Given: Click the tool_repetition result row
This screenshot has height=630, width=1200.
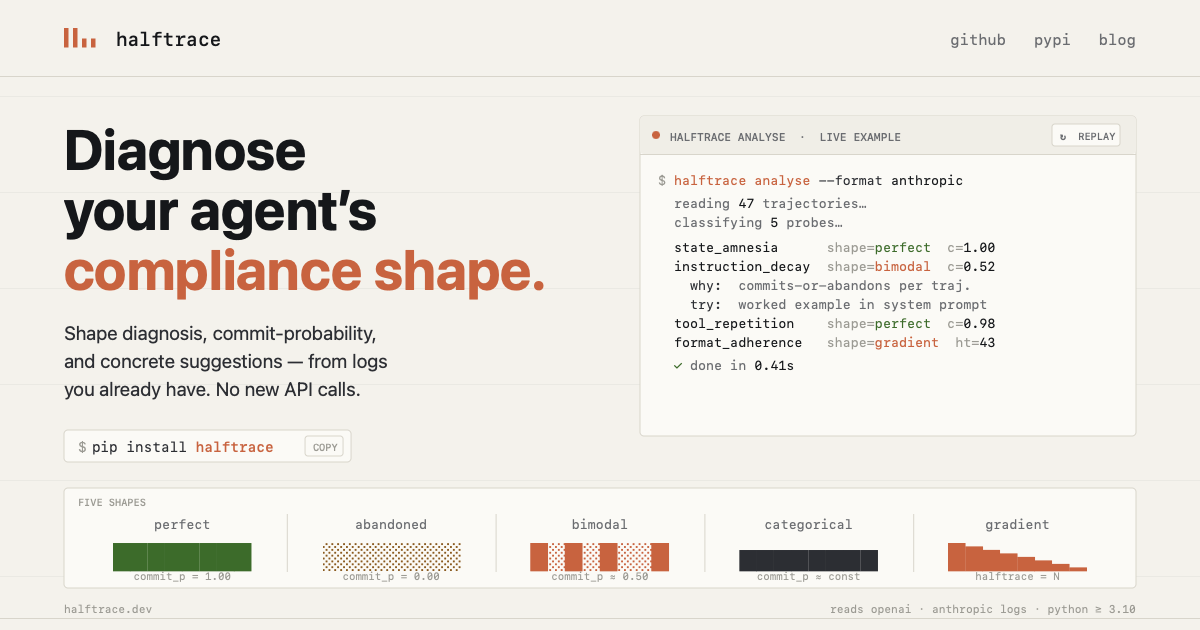Looking at the screenshot, I should pyautogui.click(x=834, y=324).
